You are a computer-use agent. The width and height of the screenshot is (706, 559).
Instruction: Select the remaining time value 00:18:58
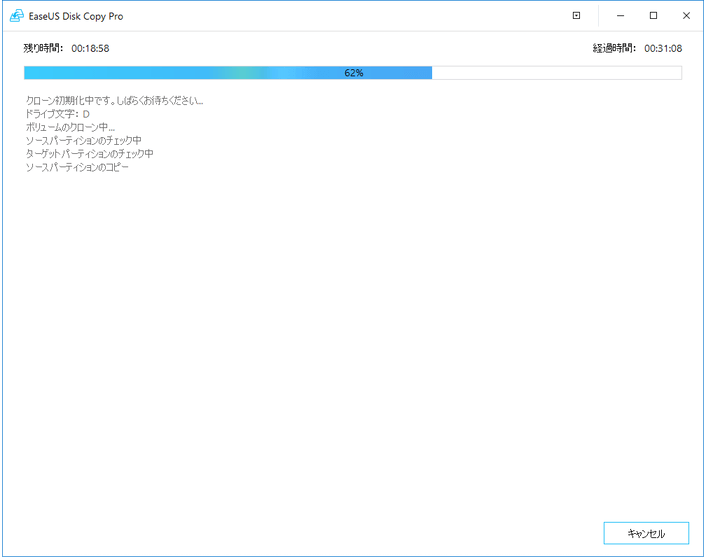[x=89, y=48]
